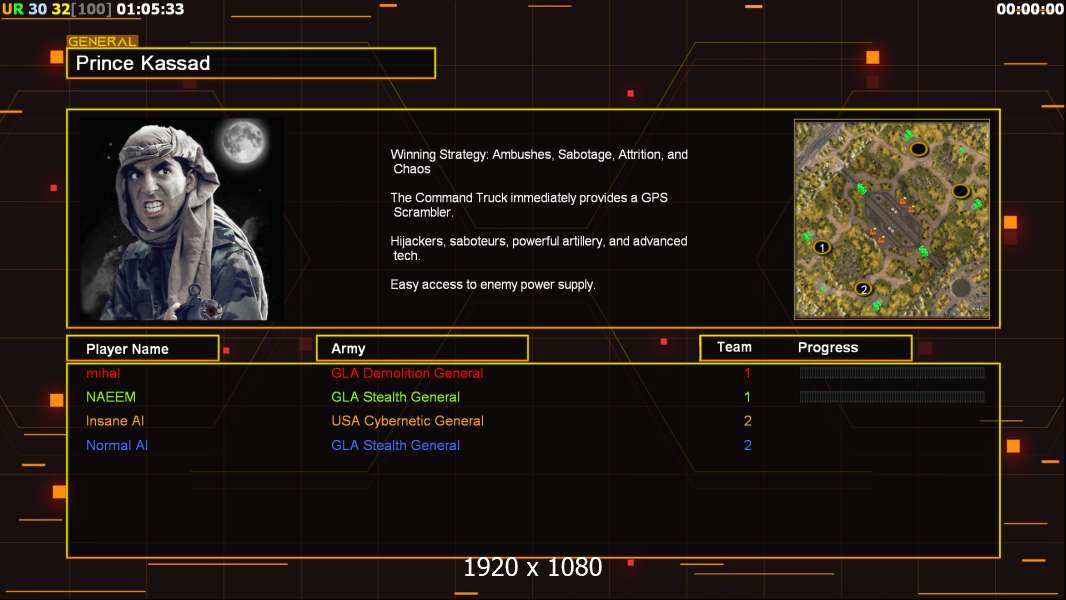This screenshot has width=1066, height=600.
Task: Click the Prince Kassad portrait image
Action: coord(181,218)
